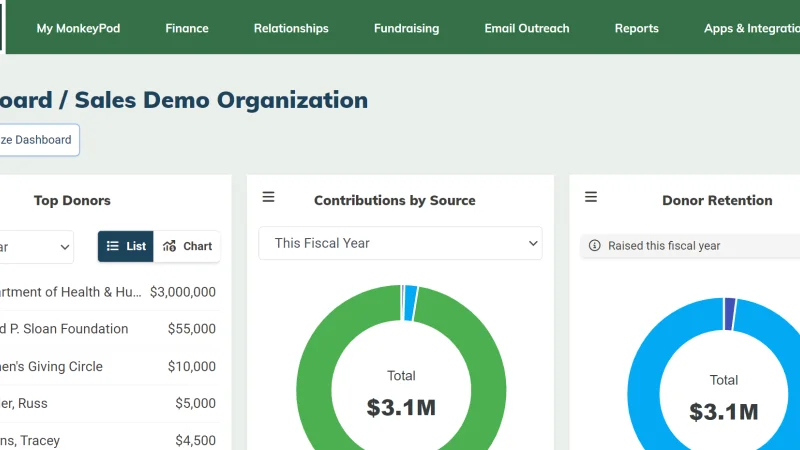Switch Top Donors to List view
Viewport: 800px width, 450px height.
[126, 246]
